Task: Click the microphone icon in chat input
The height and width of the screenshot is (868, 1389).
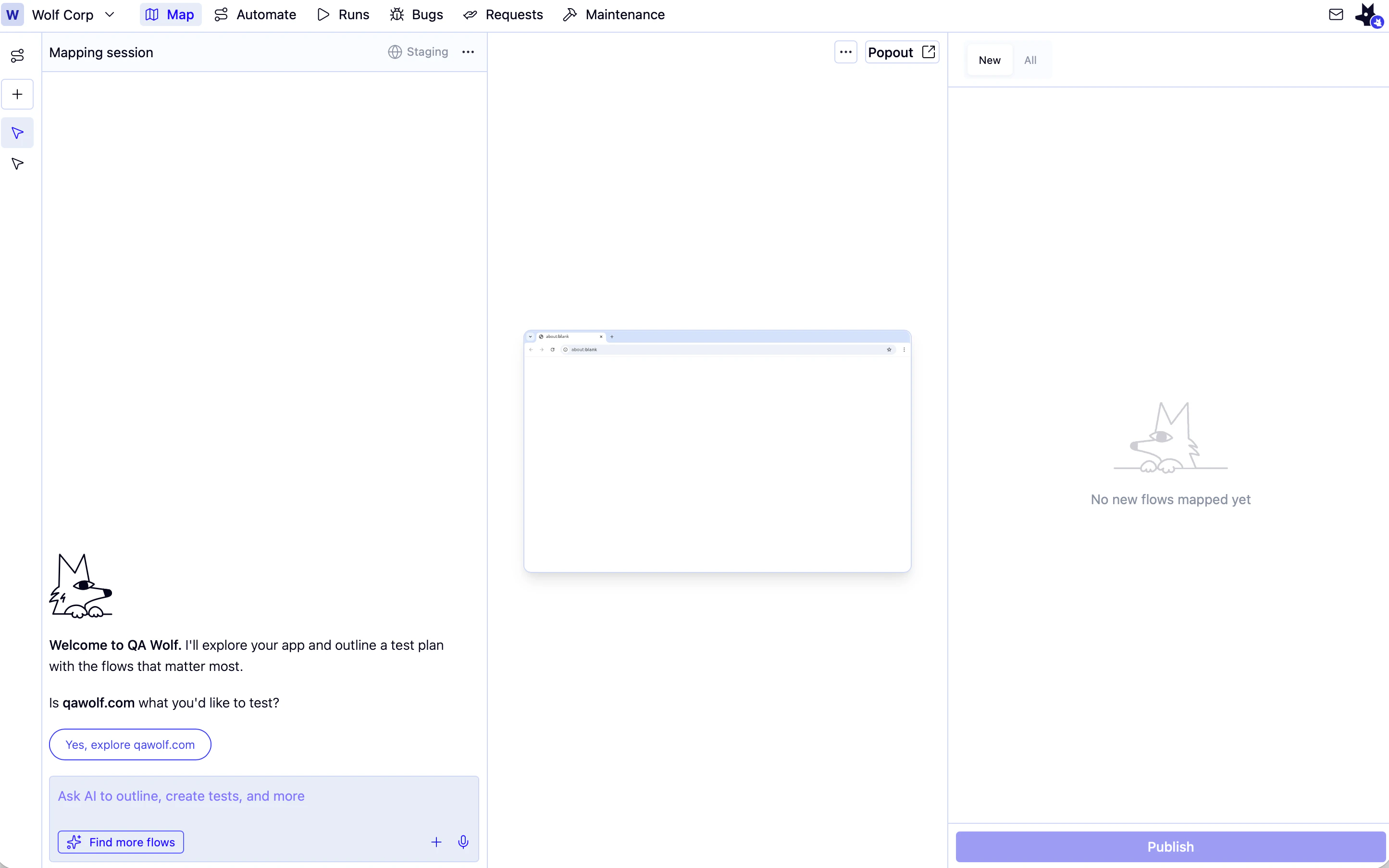Action: (x=463, y=842)
